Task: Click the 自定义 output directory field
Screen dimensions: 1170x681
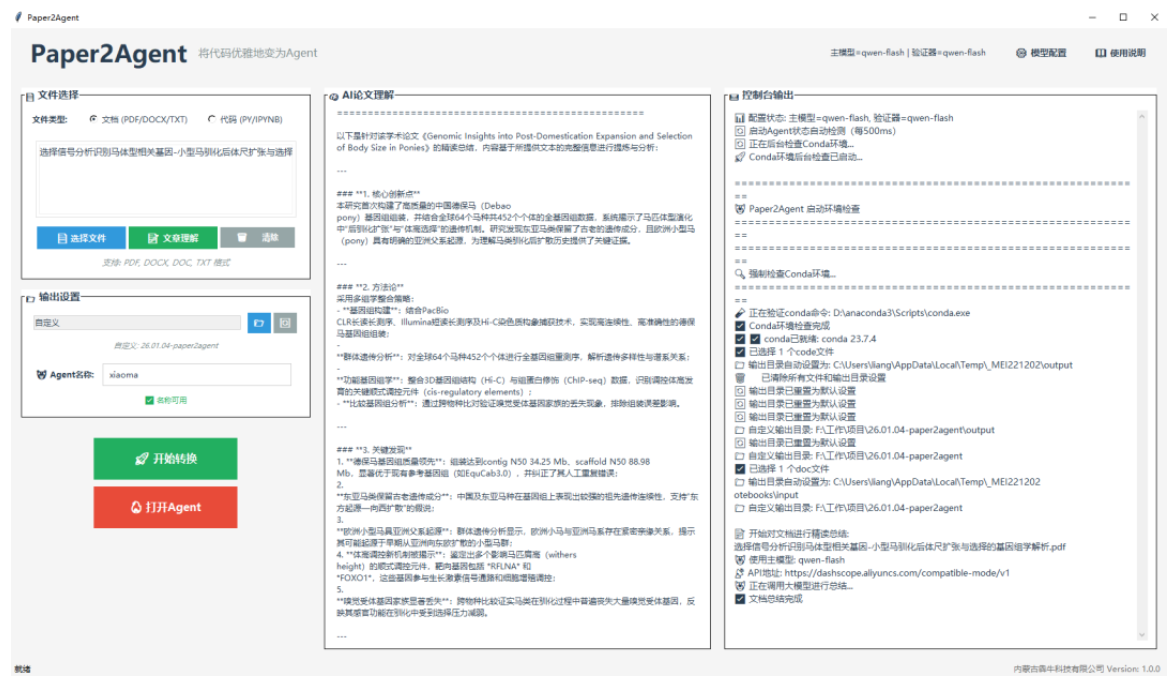Action: pos(137,323)
